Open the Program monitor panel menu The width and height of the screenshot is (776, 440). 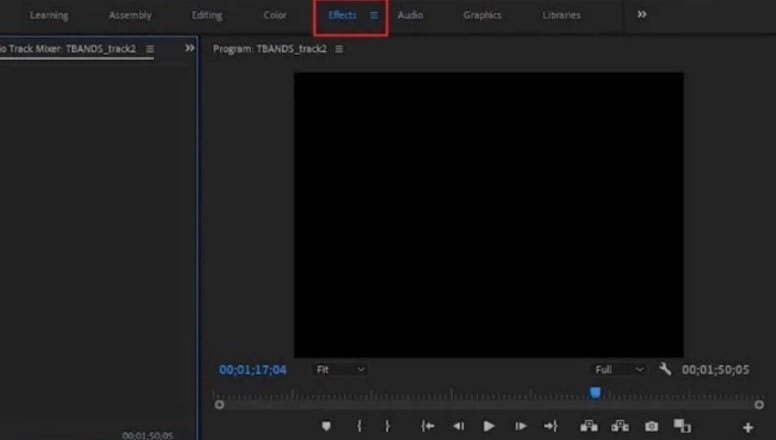pos(339,49)
